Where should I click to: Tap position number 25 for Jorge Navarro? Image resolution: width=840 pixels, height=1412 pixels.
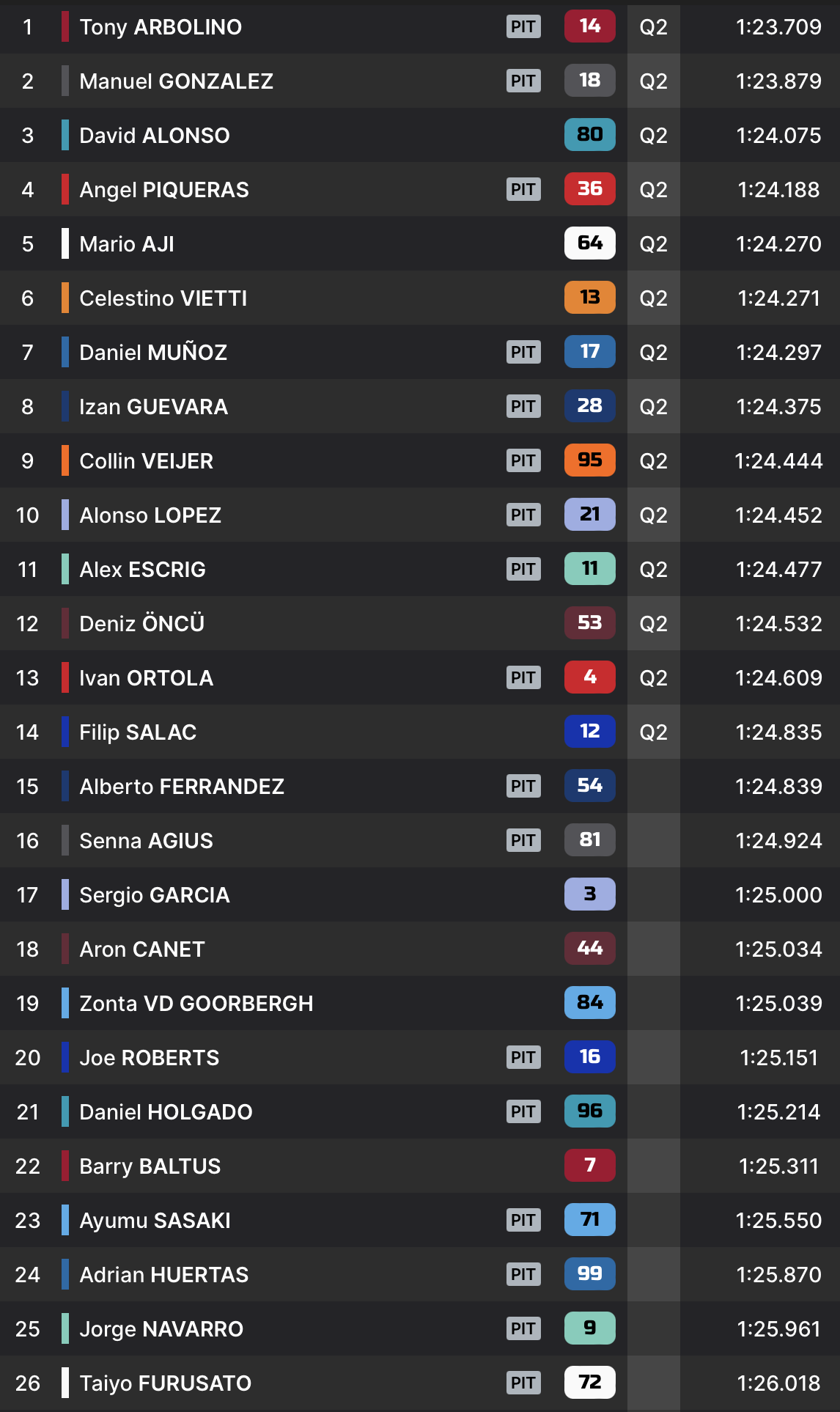pos(28,1329)
